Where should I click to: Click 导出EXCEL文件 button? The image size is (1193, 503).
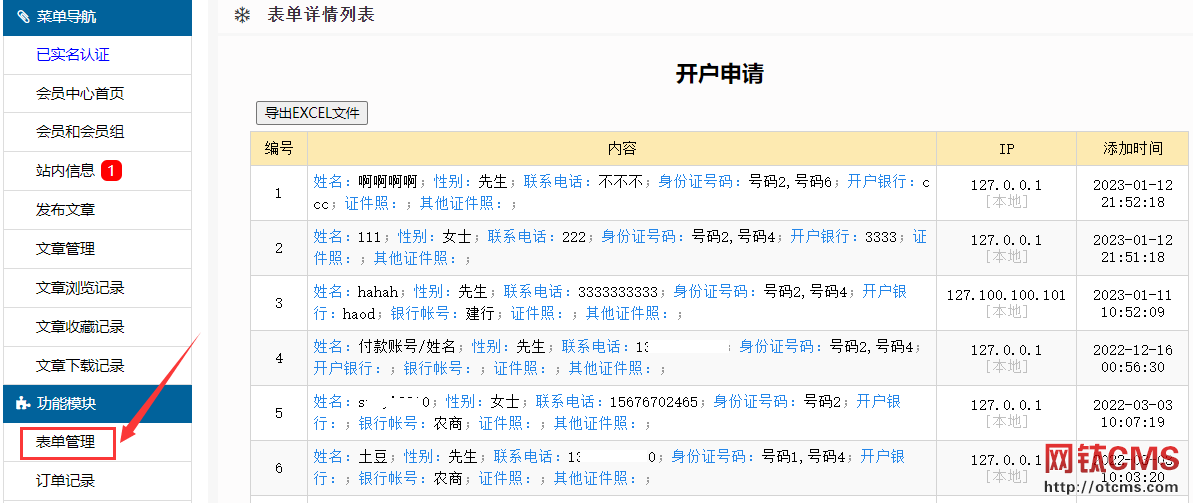click(312, 113)
